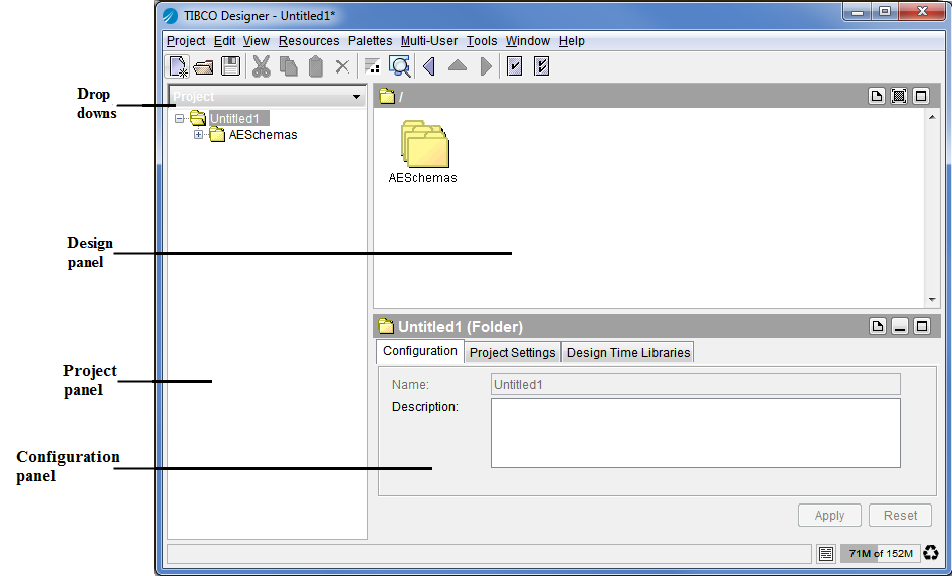952x576 pixels.
Task: Click the recycle garbage-collection icon
Action: 931,554
